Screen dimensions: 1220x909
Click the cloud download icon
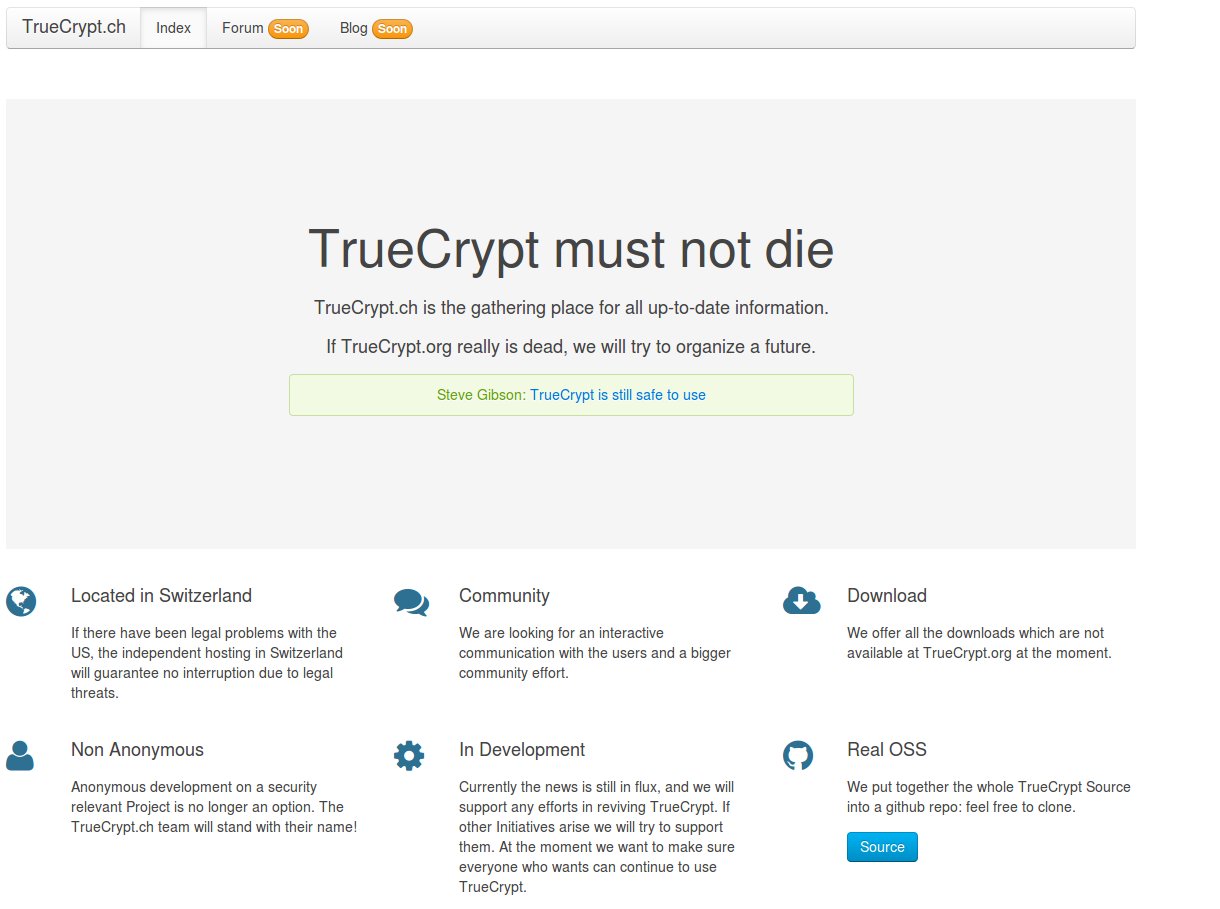[801, 601]
